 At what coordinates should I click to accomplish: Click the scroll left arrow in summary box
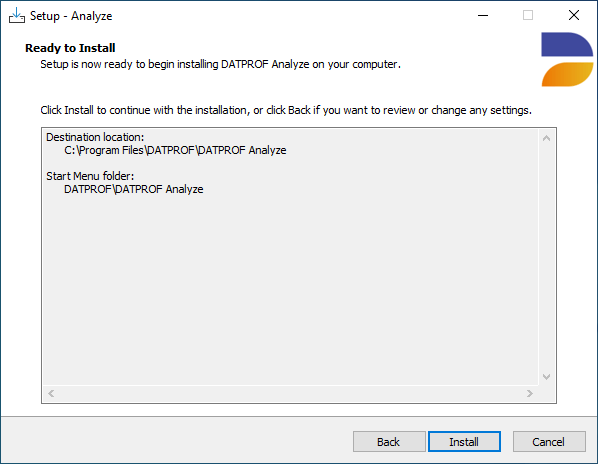pyautogui.click(x=51, y=393)
